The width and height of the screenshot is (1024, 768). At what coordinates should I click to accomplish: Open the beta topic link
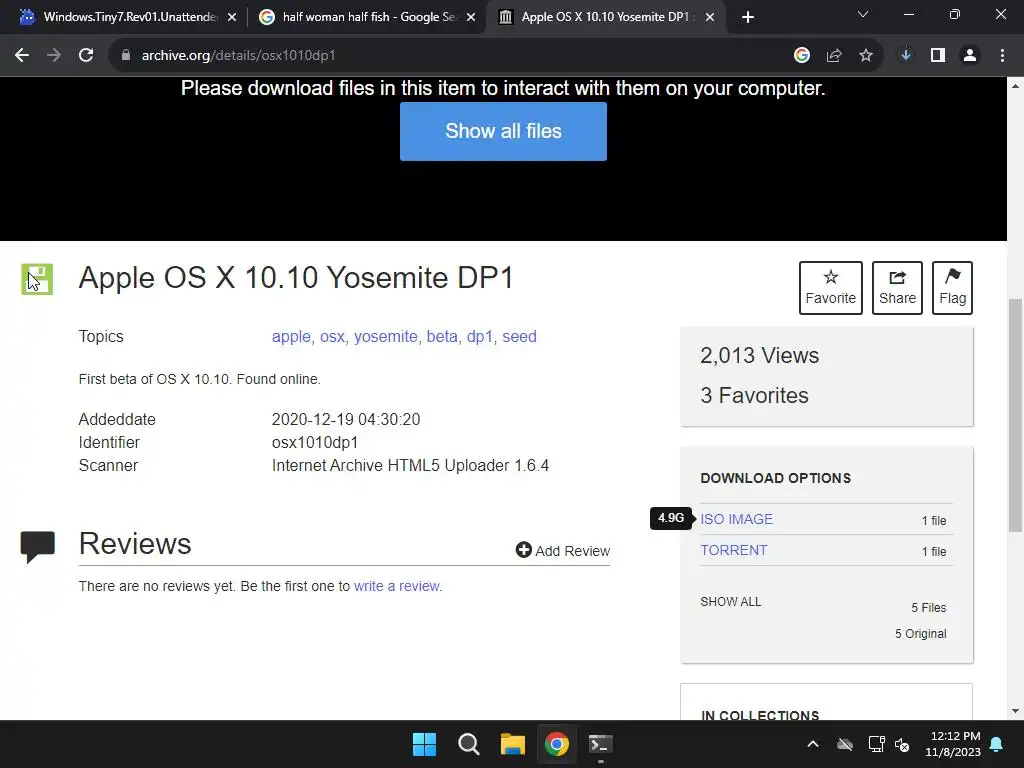[x=441, y=337]
